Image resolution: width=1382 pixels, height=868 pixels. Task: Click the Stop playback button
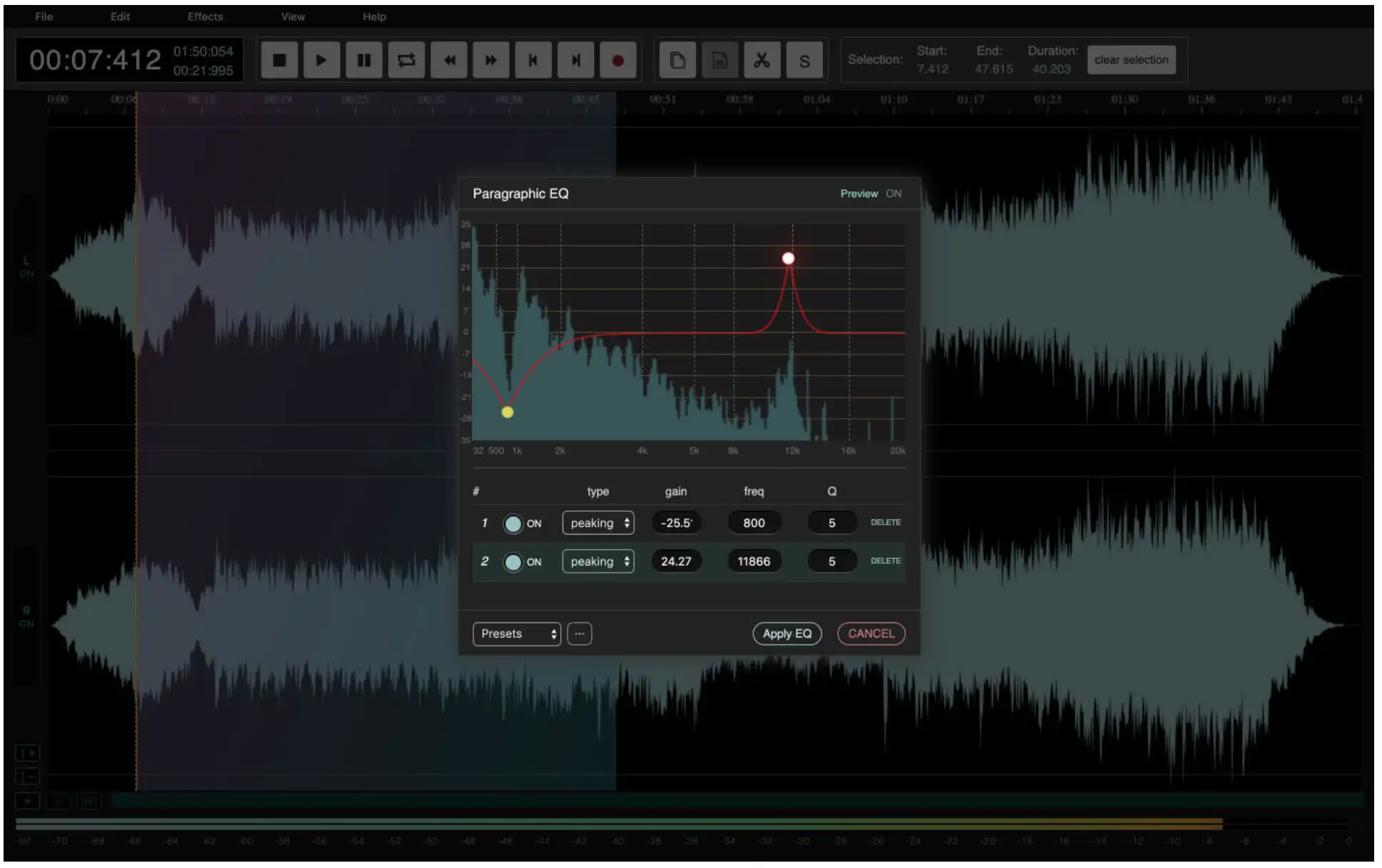click(x=279, y=60)
